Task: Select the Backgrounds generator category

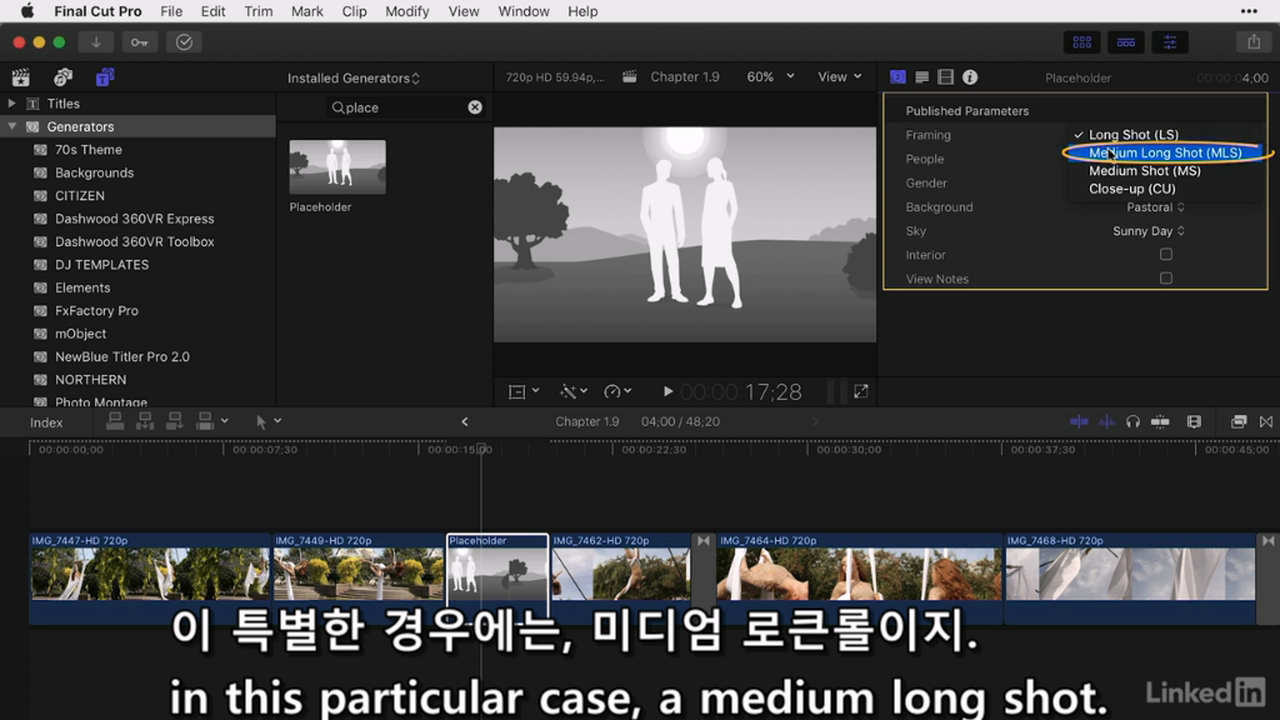Action: [94, 173]
